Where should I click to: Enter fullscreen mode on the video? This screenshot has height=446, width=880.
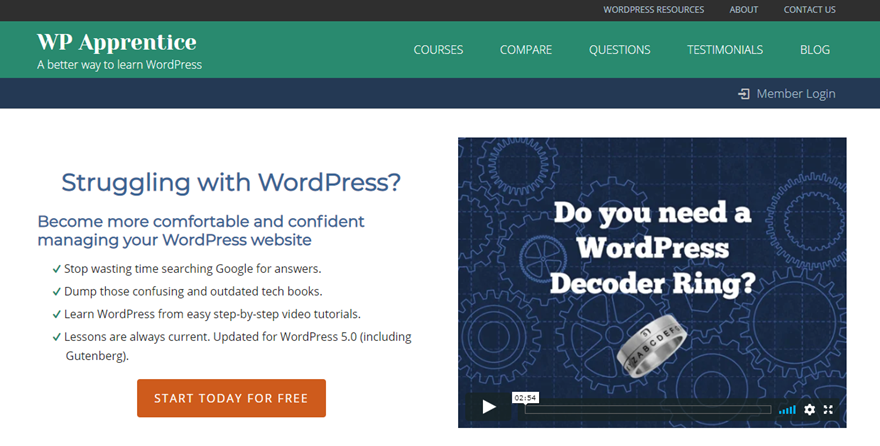[828, 410]
